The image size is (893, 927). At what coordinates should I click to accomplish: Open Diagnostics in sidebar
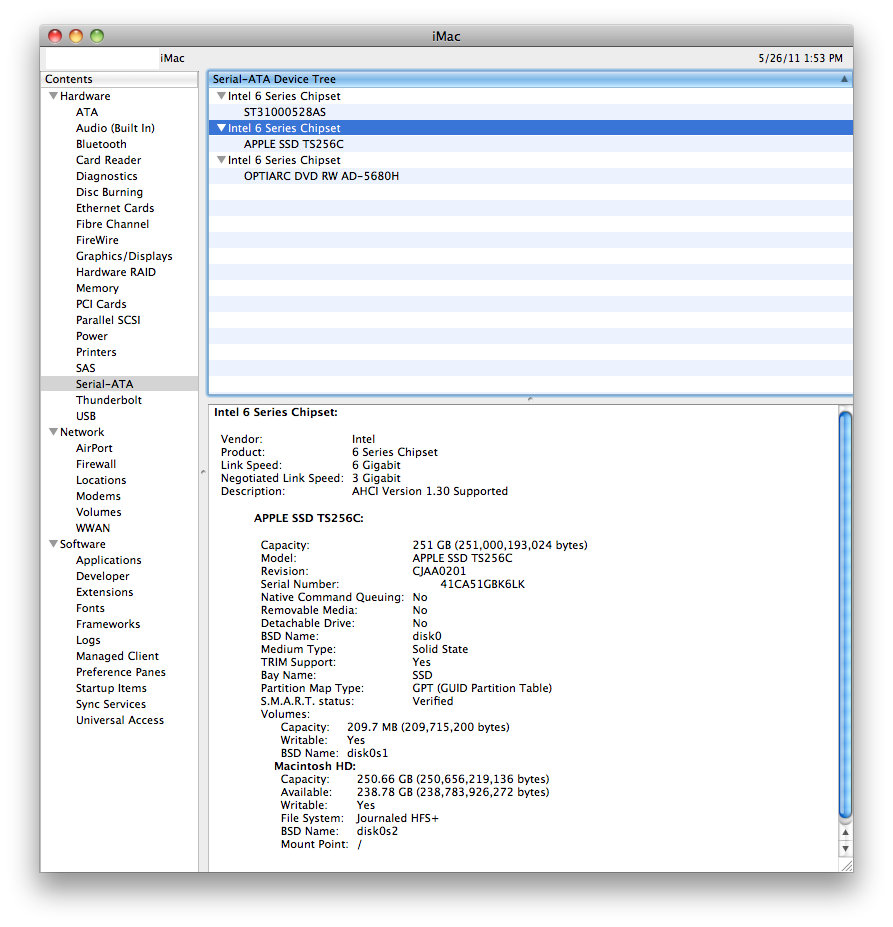click(106, 176)
